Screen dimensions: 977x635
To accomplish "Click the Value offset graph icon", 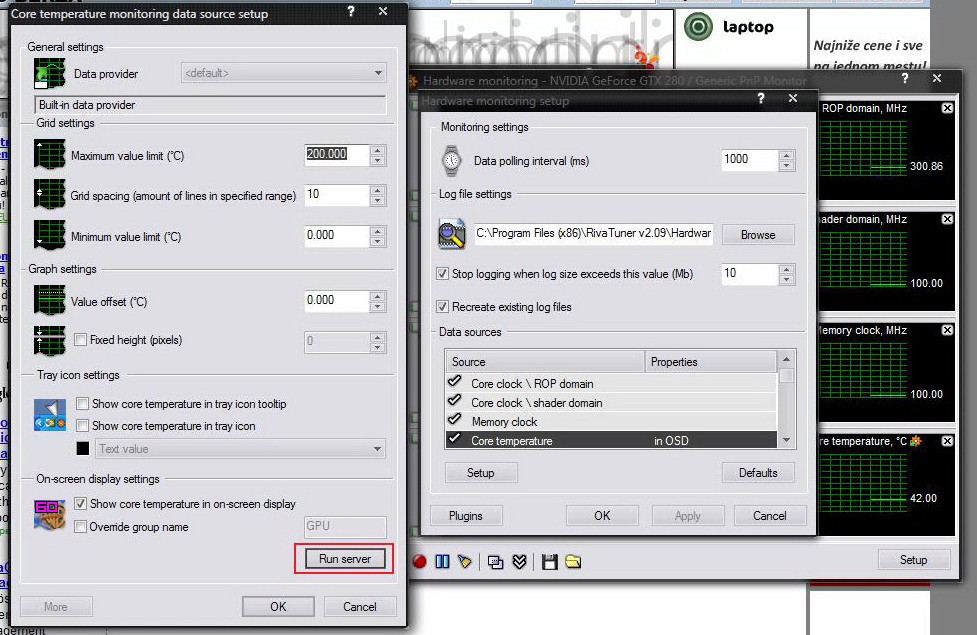I will coord(50,300).
